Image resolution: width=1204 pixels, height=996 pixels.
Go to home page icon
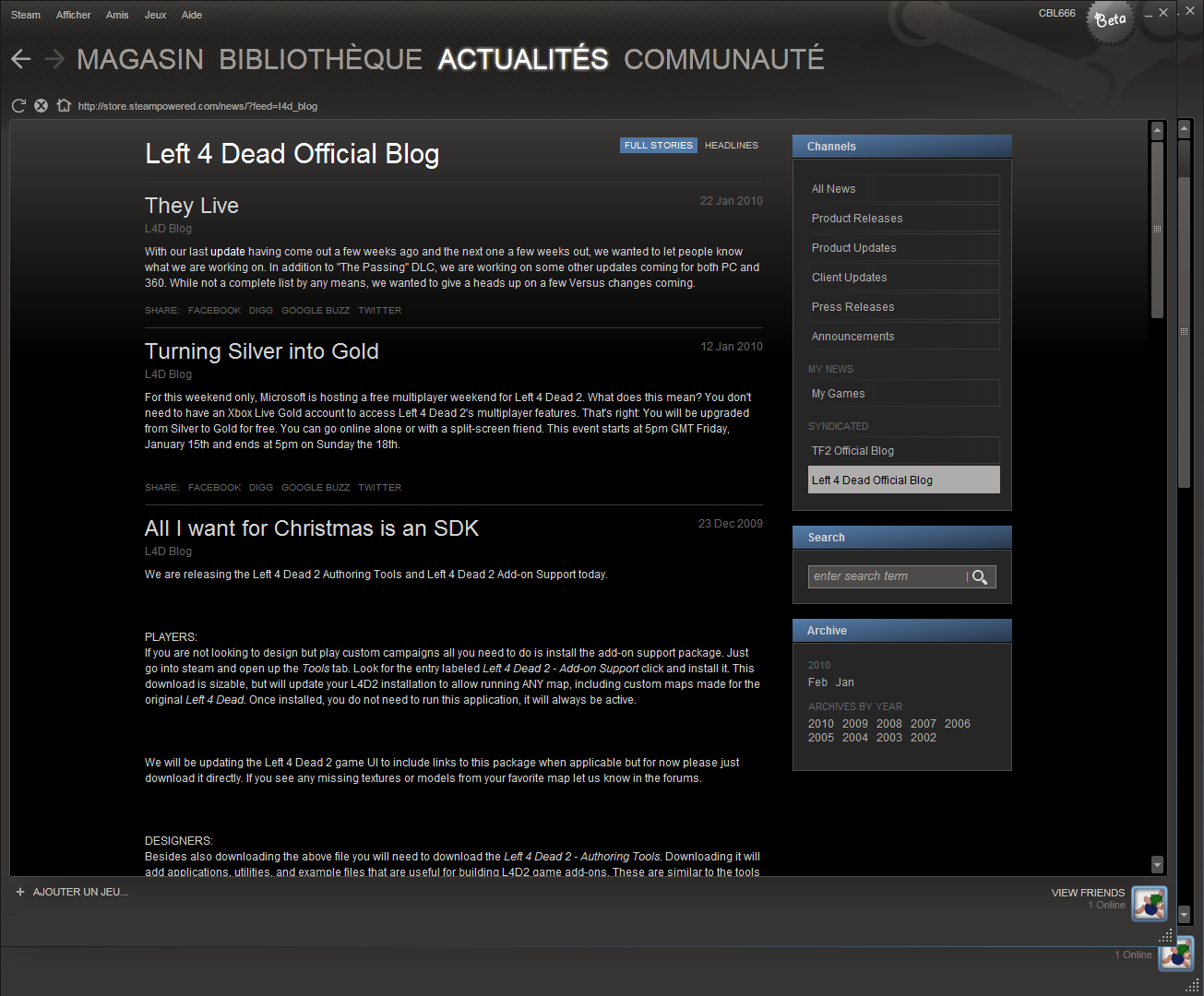(64, 105)
